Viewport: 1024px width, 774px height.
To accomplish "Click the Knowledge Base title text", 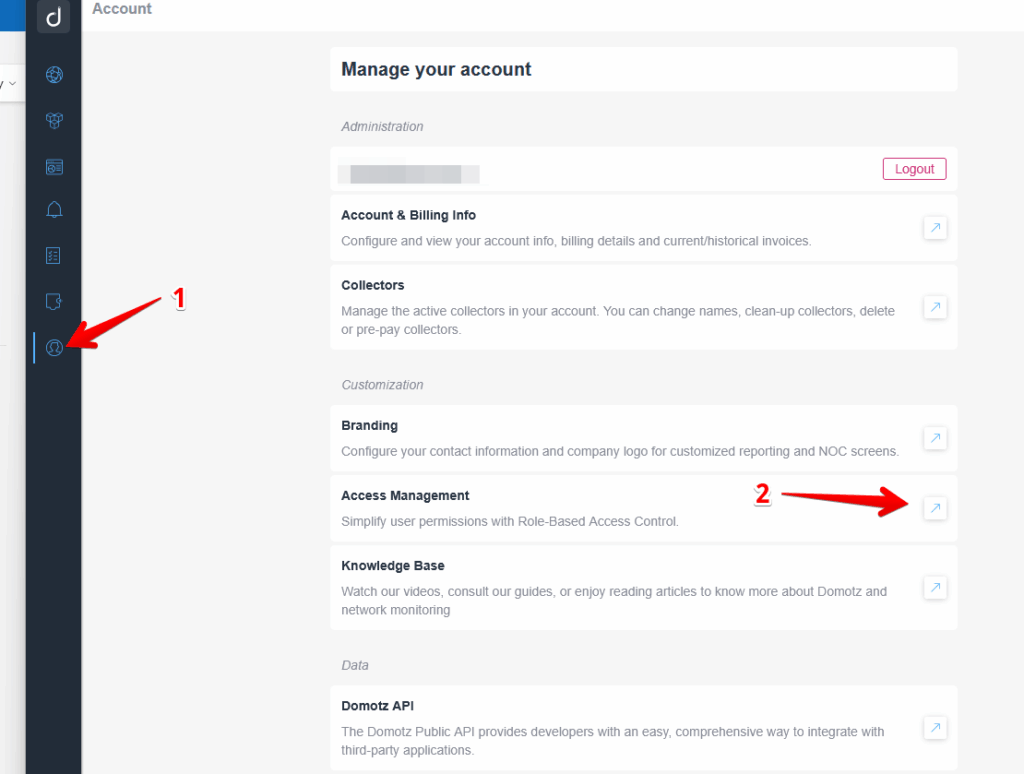I will pos(392,566).
